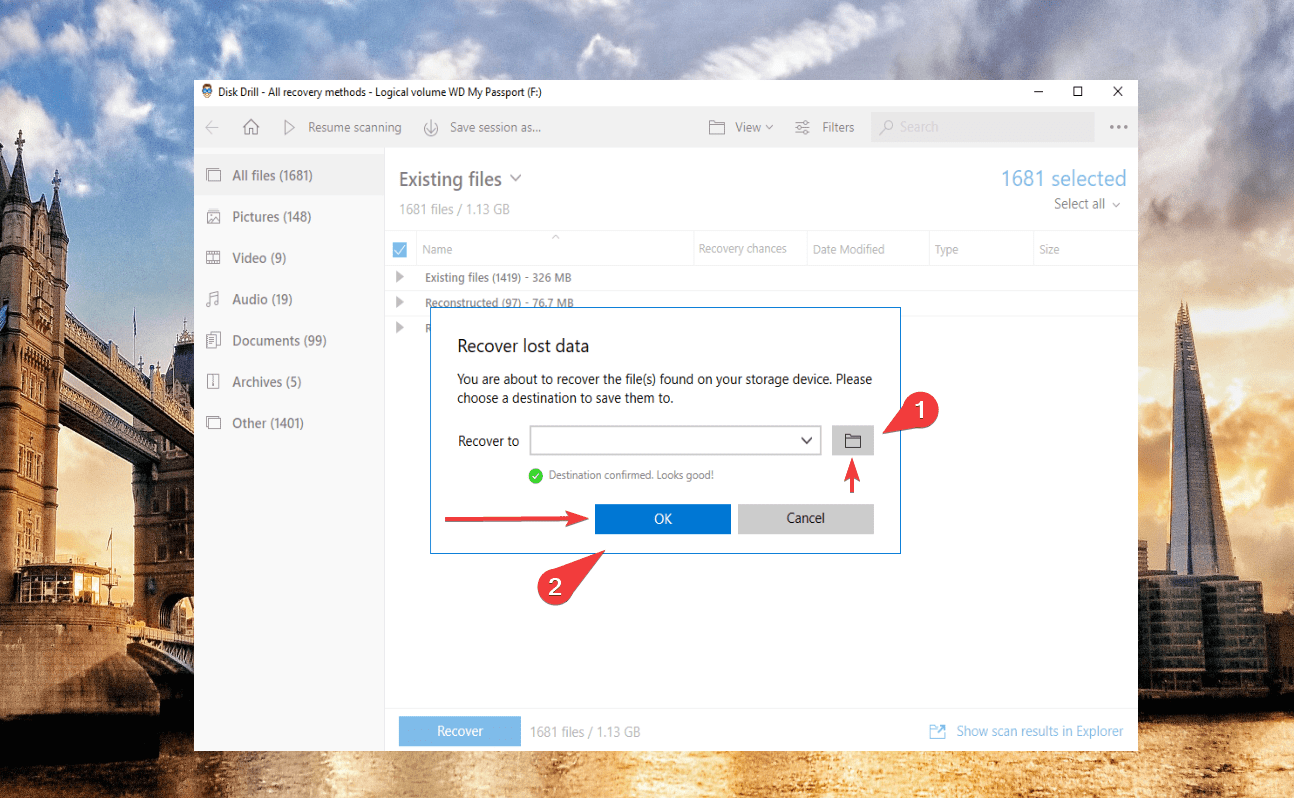Click the browse folder button
Image resolution: width=1294 pixels, height=798 pixels.
tap(853, 441)
